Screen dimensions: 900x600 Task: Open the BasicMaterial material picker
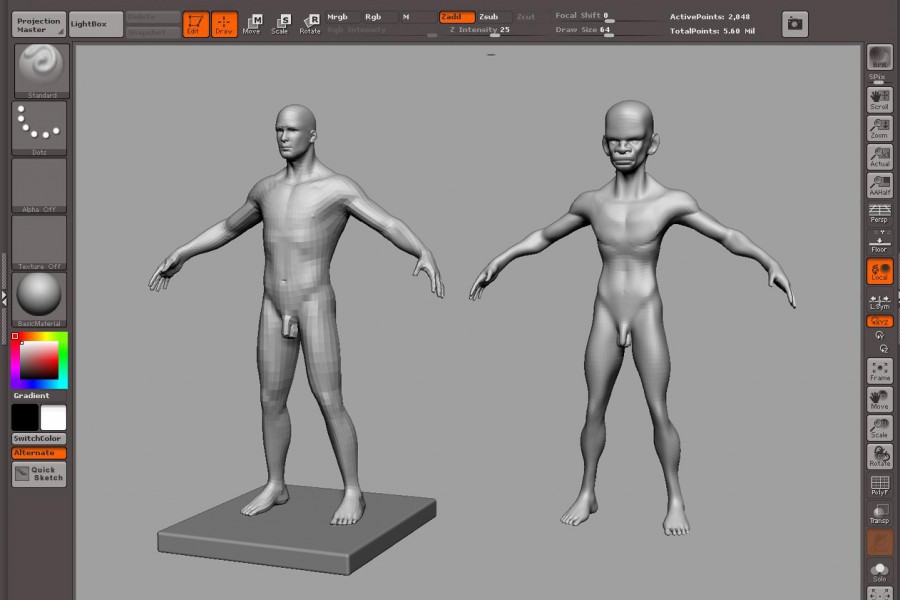[x=40, y=298]
